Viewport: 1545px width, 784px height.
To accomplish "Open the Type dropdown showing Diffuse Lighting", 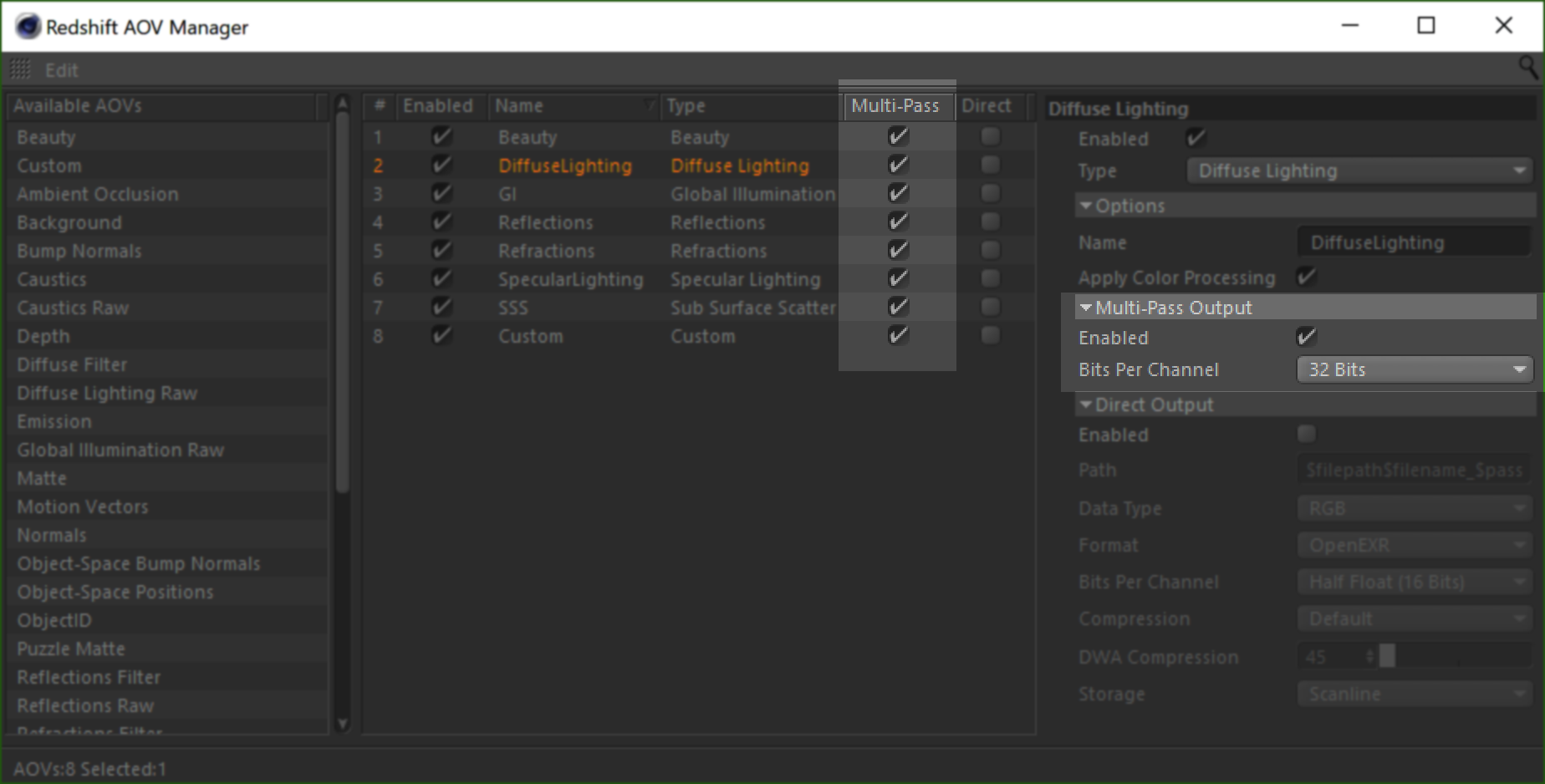I will (1359, 171).
